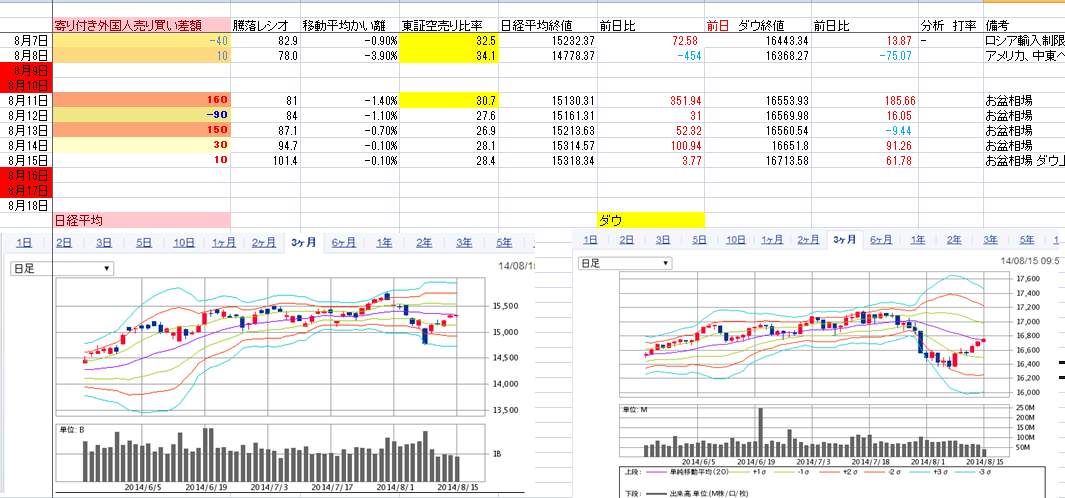This screenshot has width=1065, height=498.
Task: Select the 6ヶ月 tab on the Nikkei chart
Action: point(343,242)
